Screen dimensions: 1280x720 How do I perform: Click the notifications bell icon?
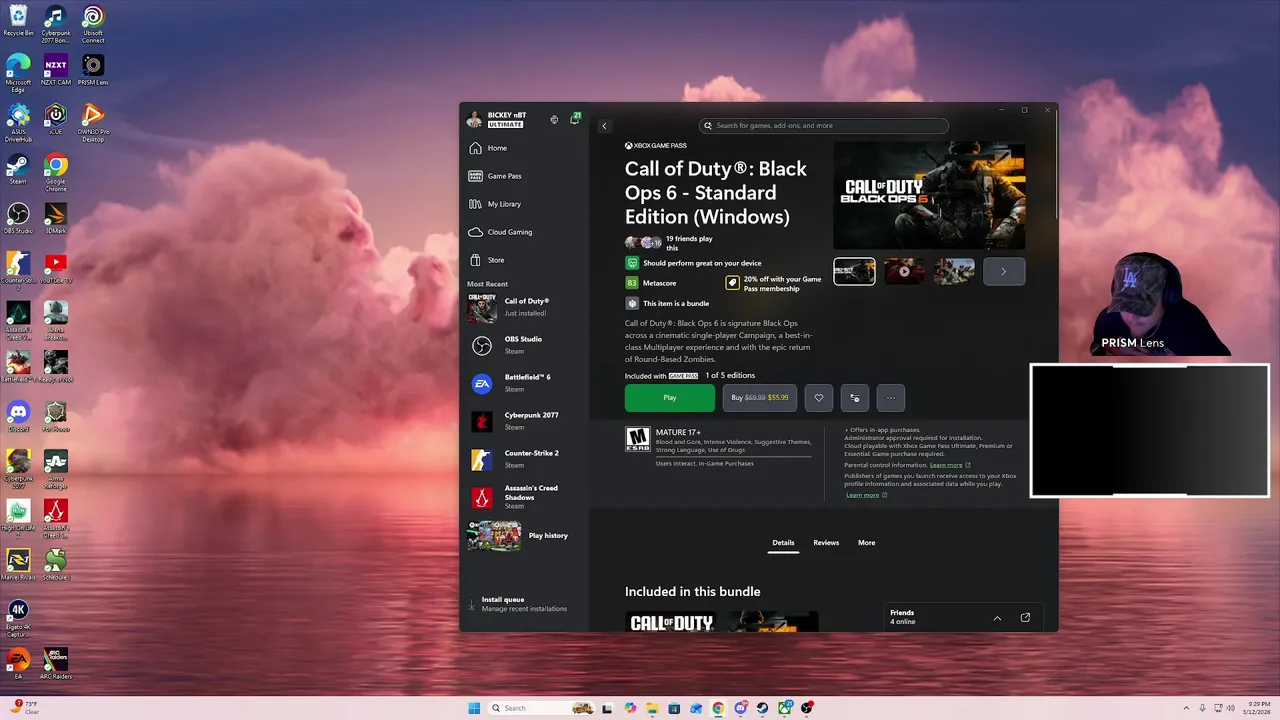tap(575, 119)
